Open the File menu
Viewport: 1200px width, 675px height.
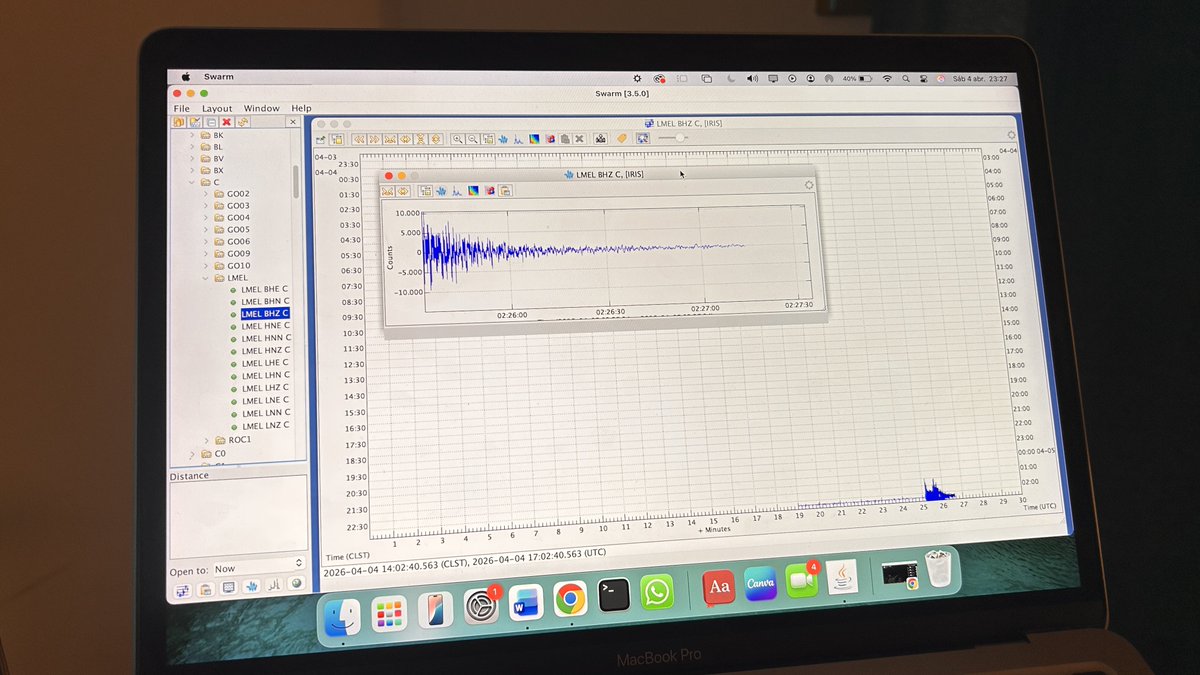point(181,108)
